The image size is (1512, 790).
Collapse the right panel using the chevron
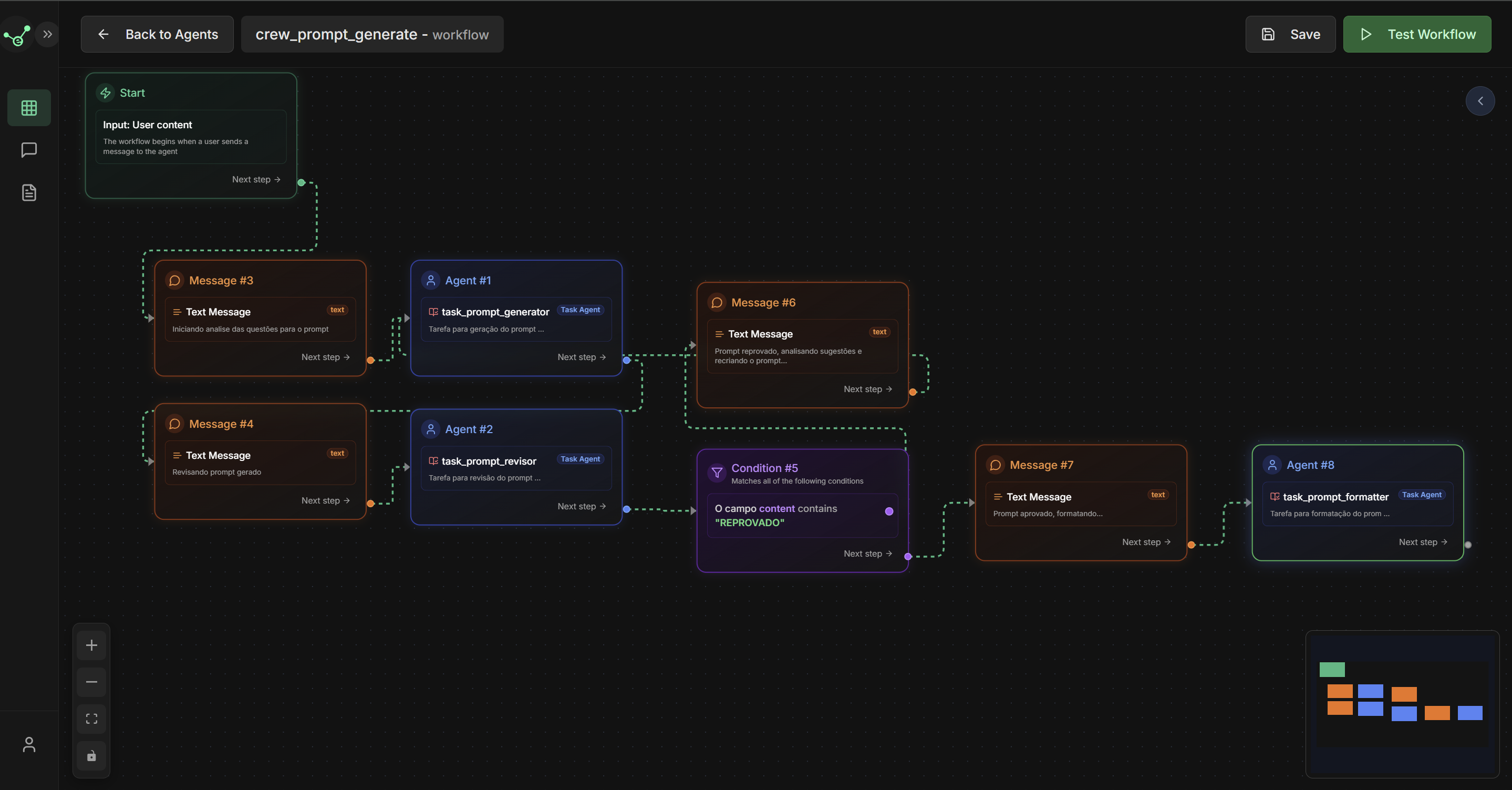1481,101
